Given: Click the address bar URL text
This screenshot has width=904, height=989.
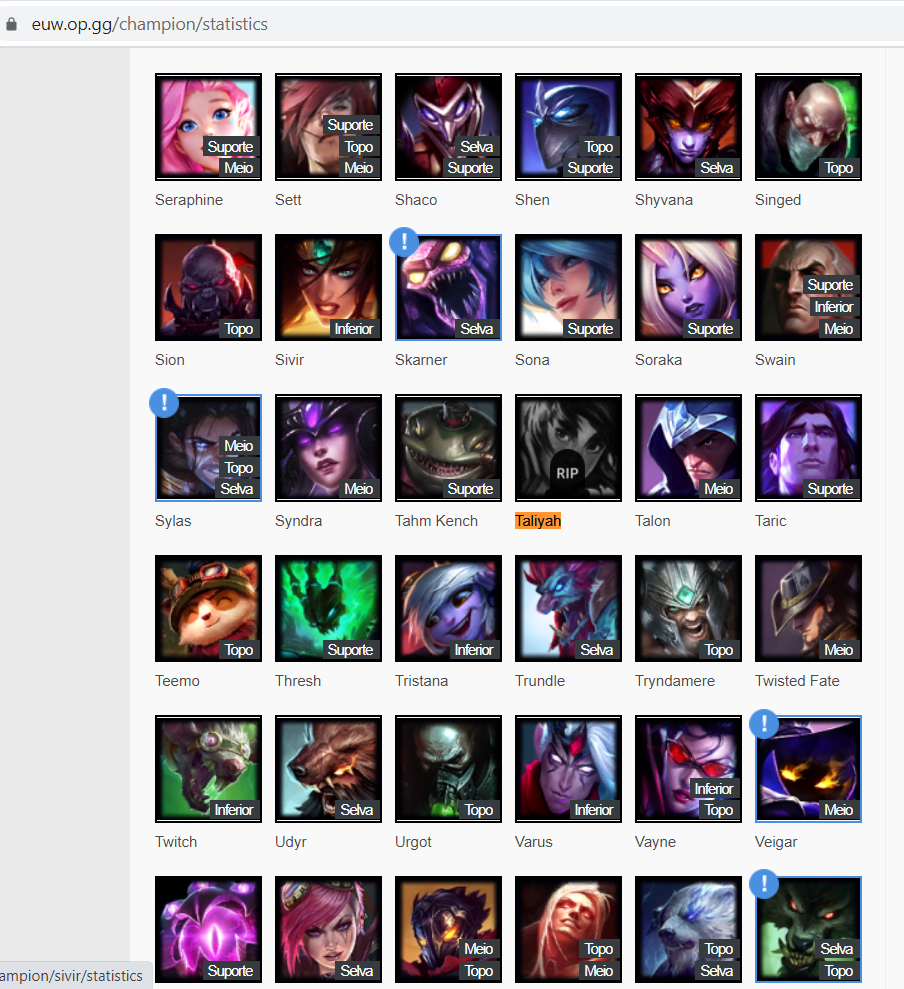Looking at the screenshot, I should point(150,24).
